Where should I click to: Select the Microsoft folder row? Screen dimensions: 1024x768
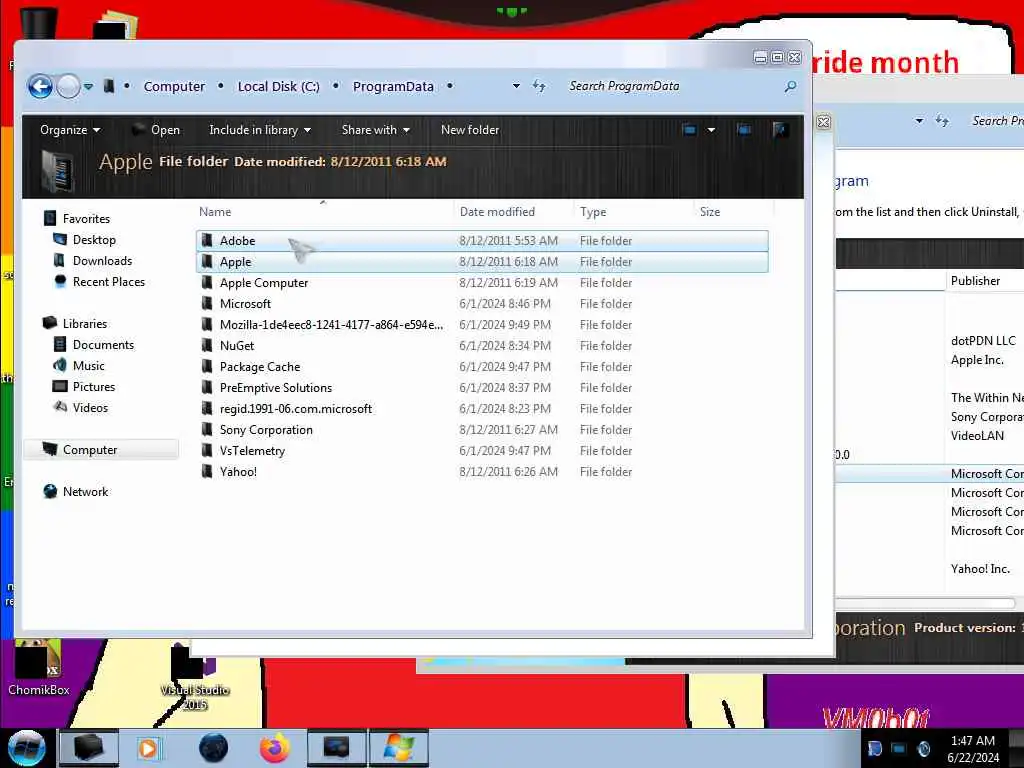[x=482, y=304]
